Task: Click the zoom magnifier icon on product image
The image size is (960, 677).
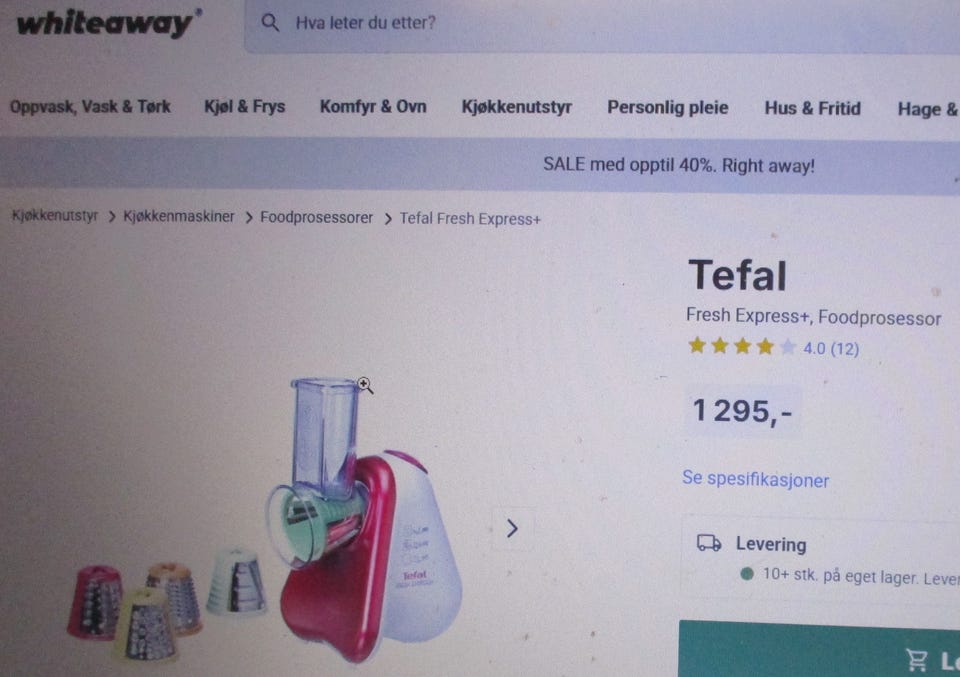Action: pos(365,385)
